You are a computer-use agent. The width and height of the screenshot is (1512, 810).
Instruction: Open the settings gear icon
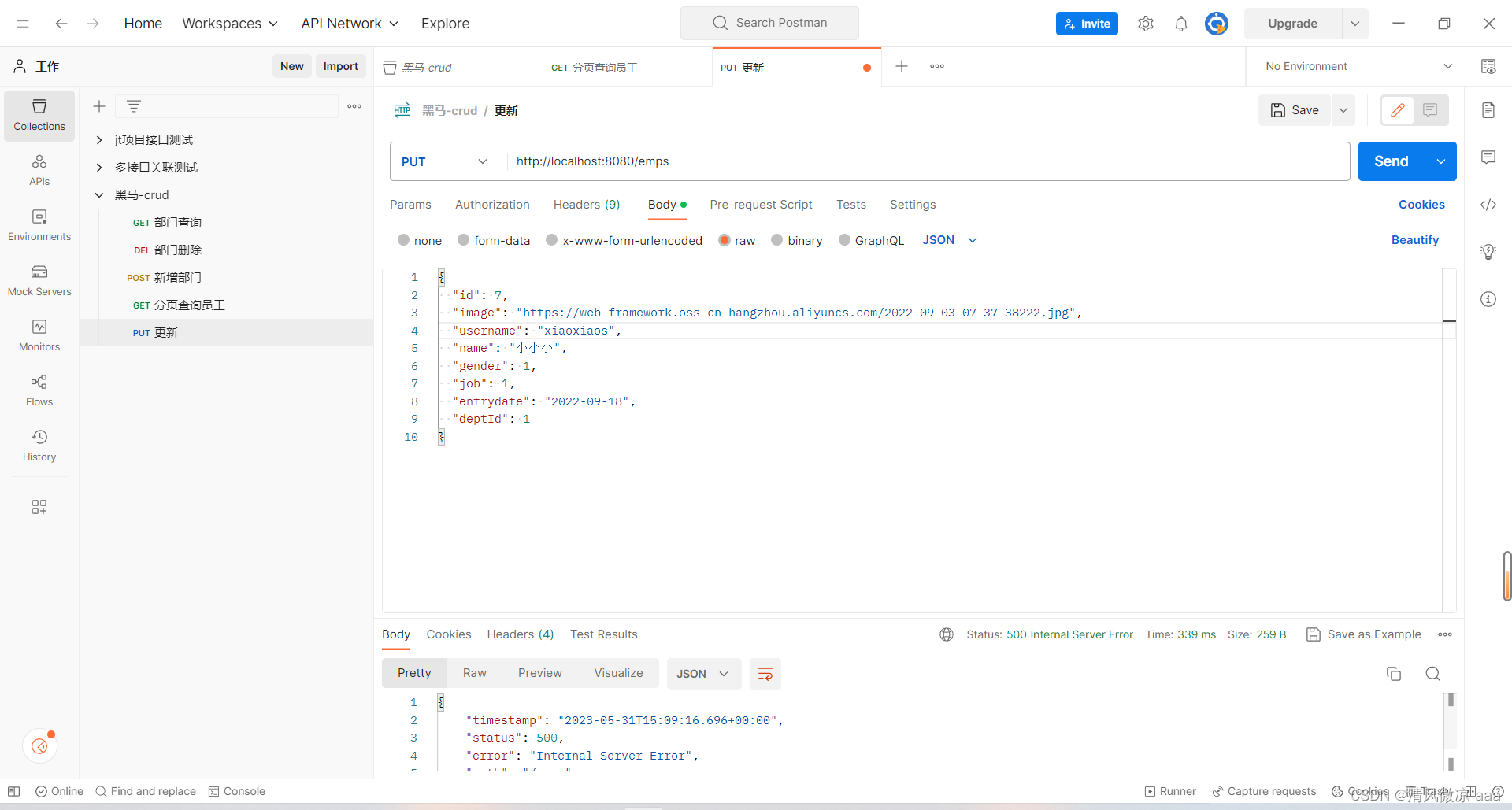[x=1146, y=24]
